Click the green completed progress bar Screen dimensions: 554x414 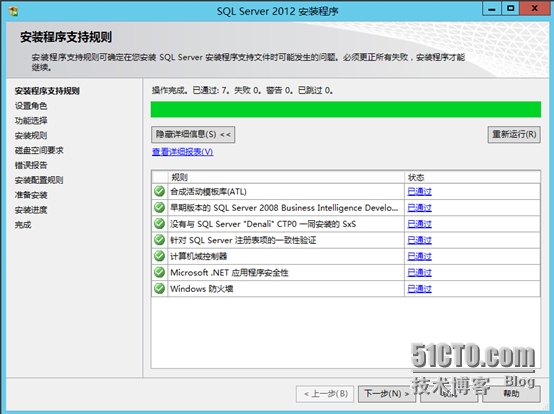[346, 109]
